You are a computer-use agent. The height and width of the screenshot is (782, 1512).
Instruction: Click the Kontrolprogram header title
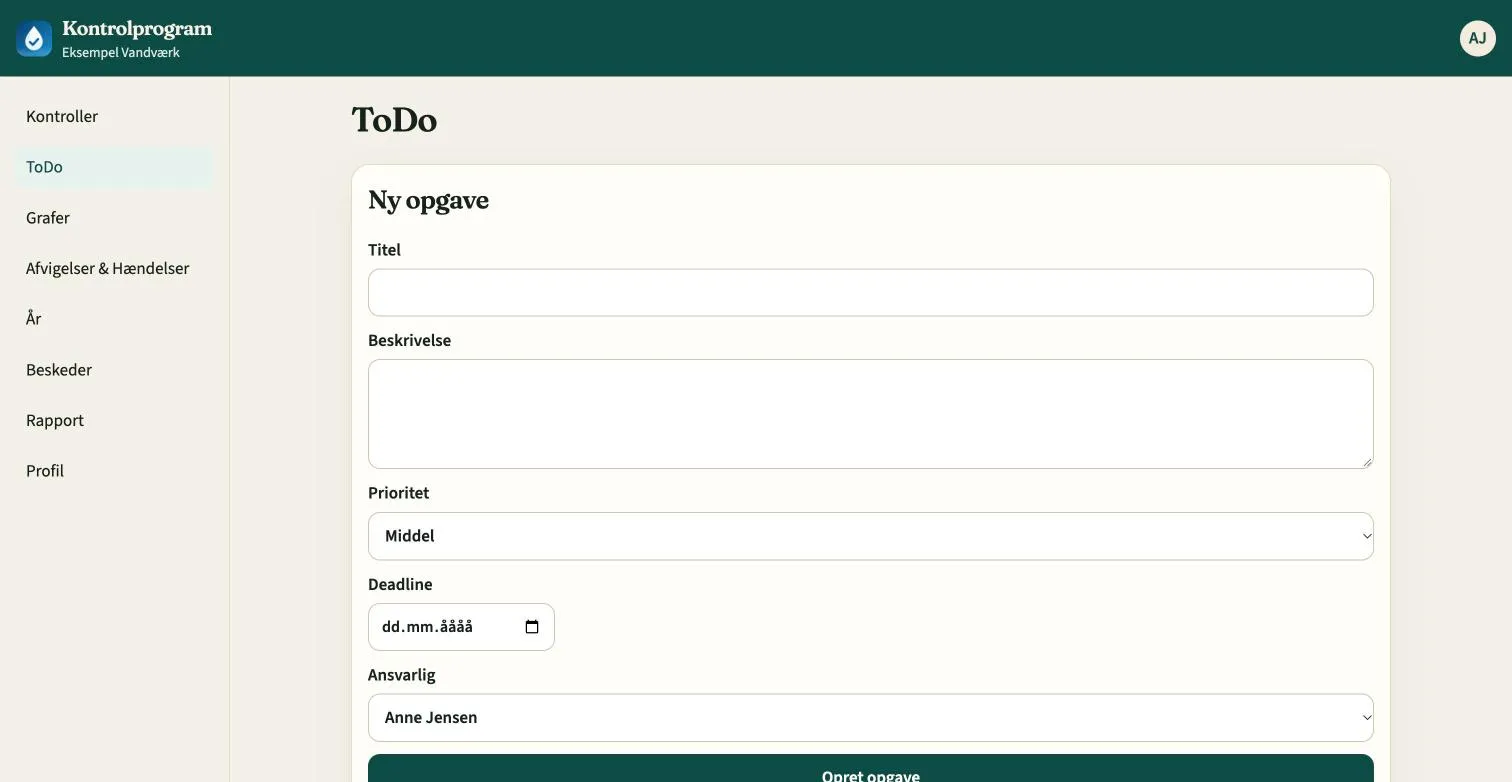click(x=137, y=28)
